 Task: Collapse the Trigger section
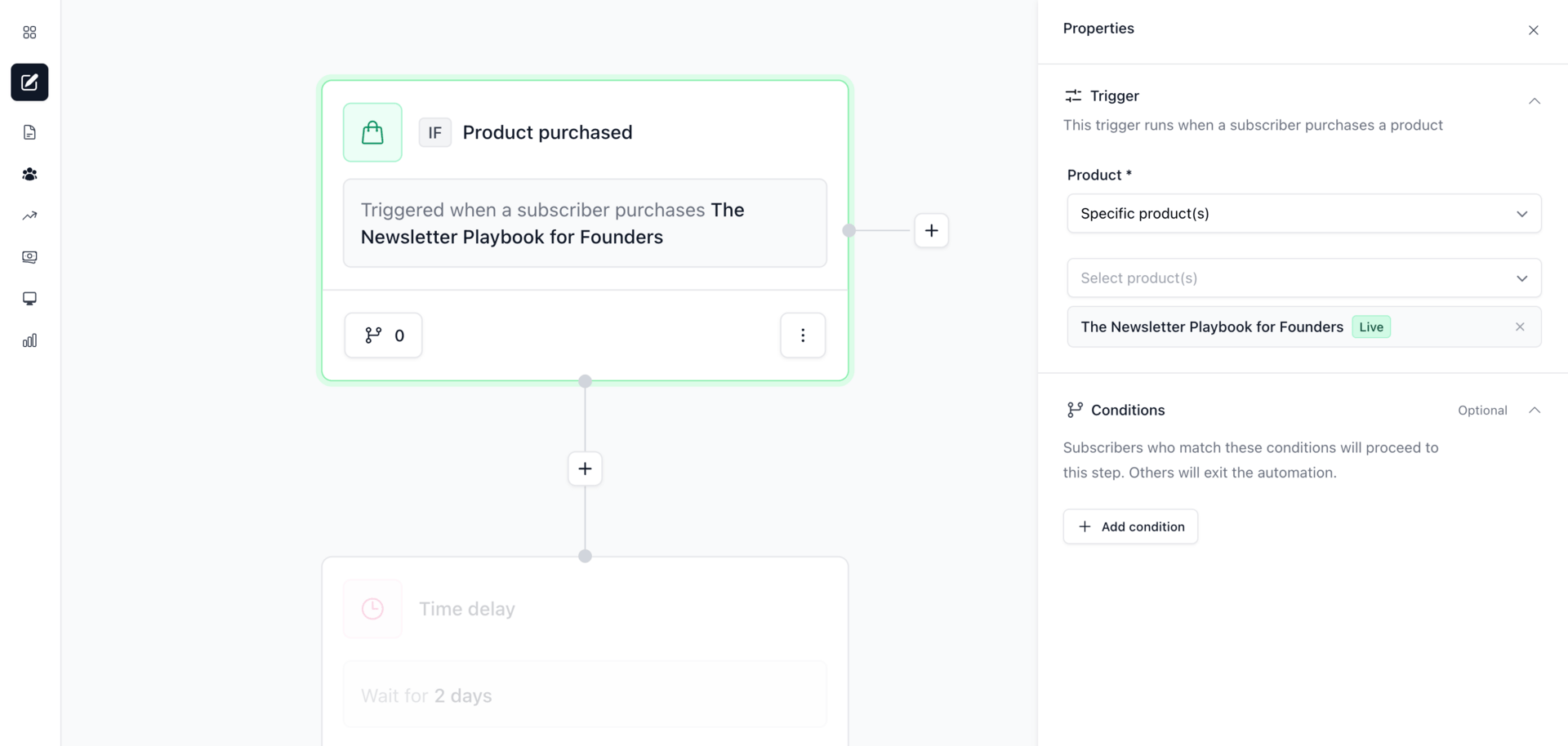tap(1534, 101)
